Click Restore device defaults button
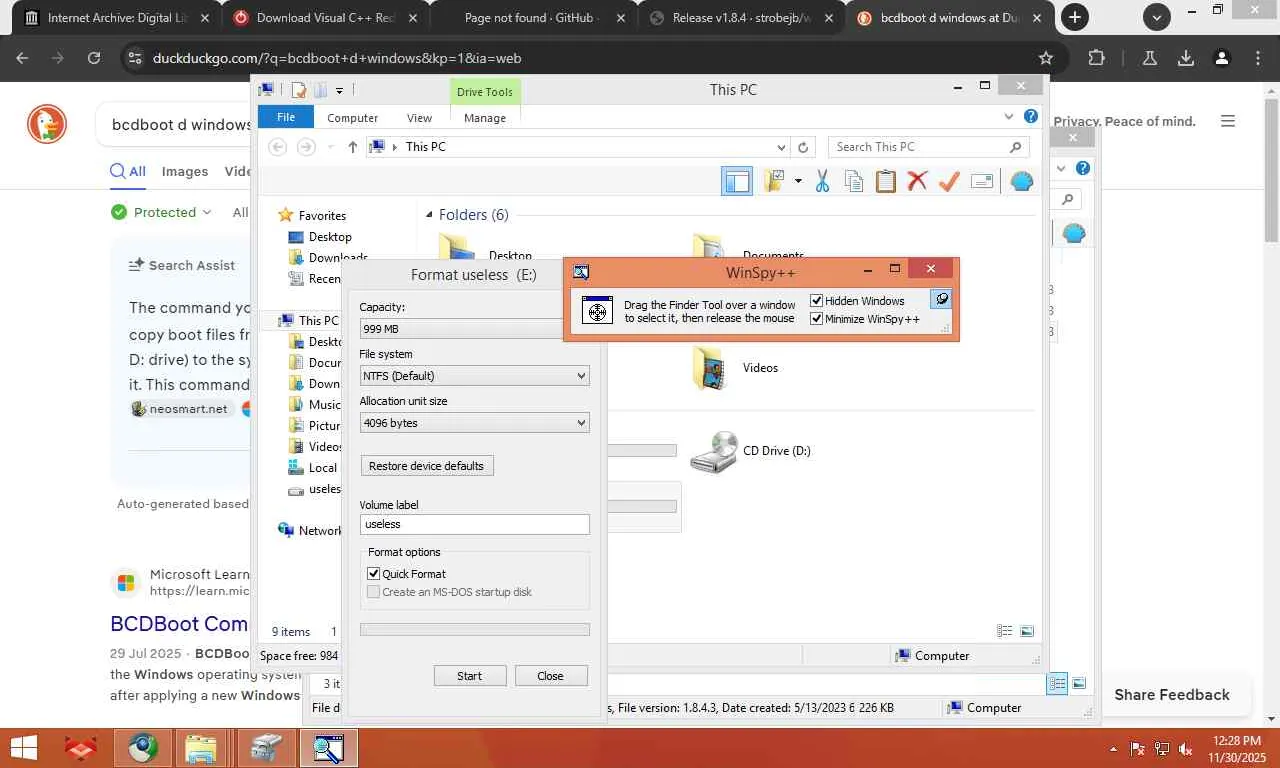The image size is (1280, 768). (427, 466)
